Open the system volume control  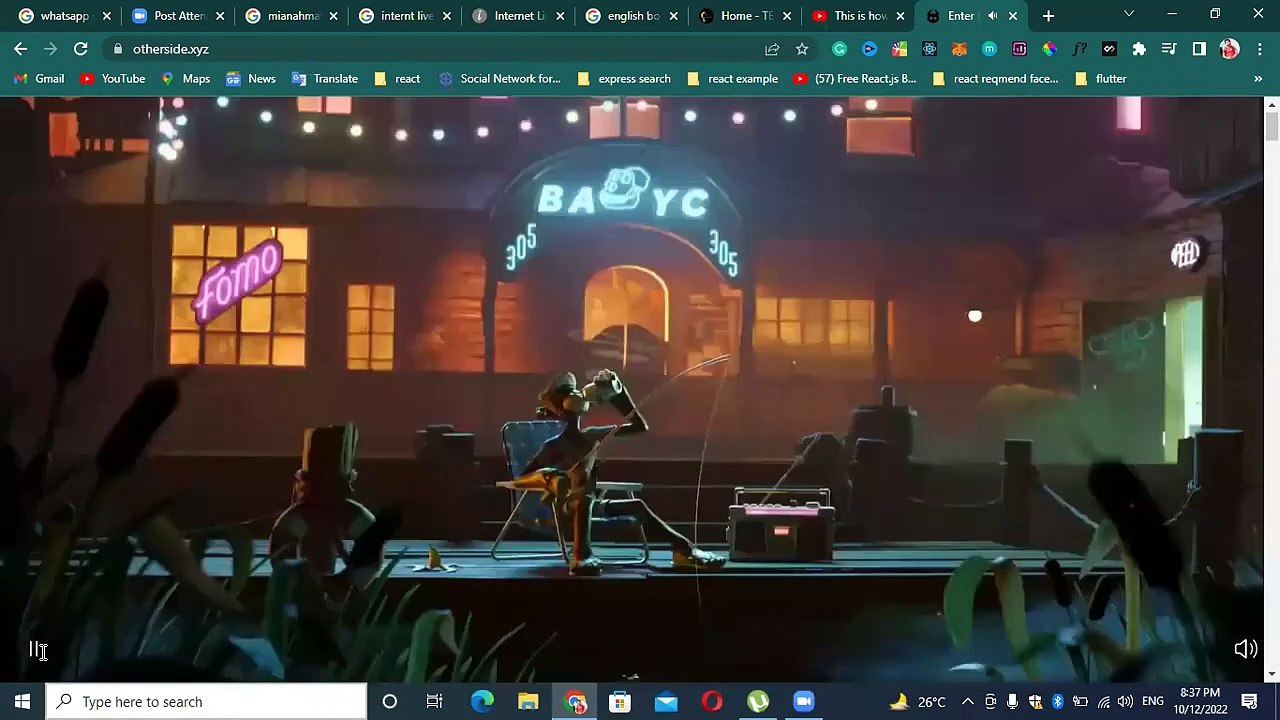[x=1125, y=701]
